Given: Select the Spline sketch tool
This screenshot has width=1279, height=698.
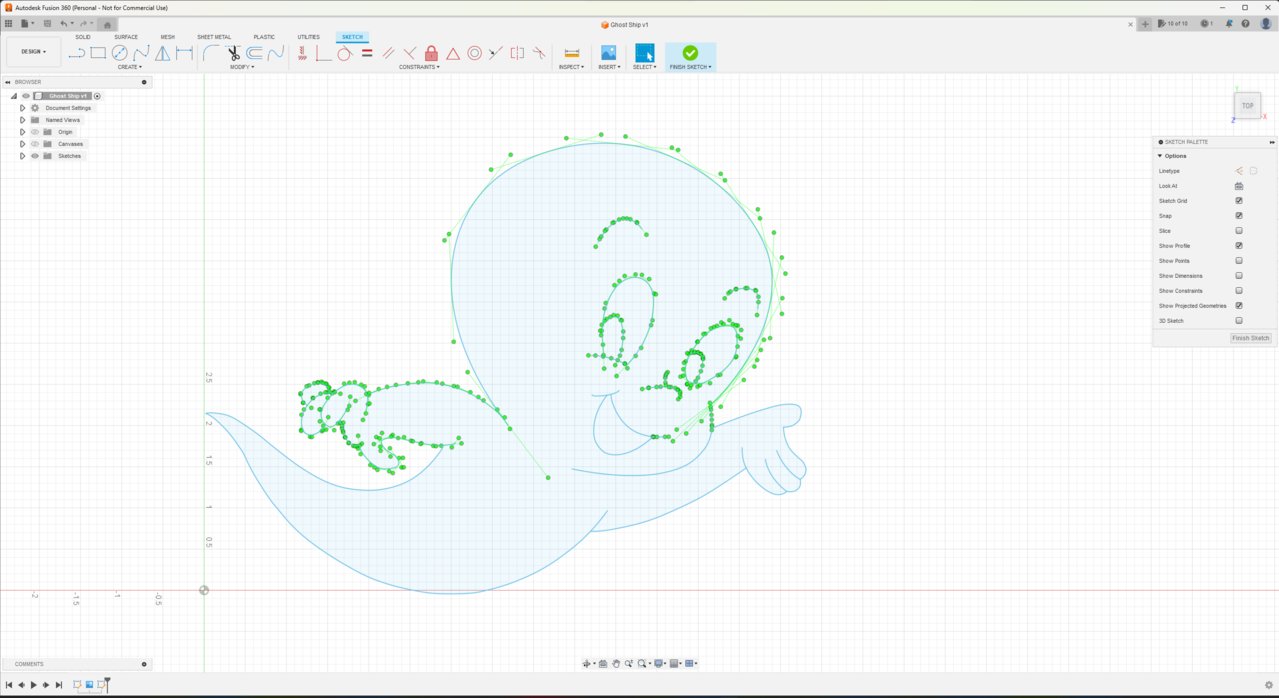Looking at the screenshot, I should 141,53.
